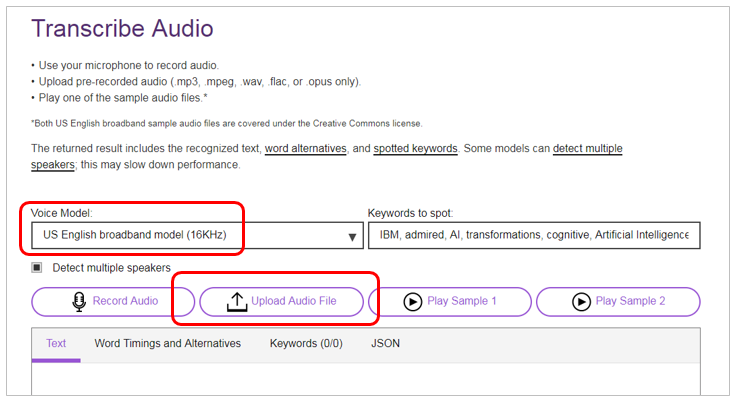Image resolution: width=735 pixels, height=400 pixels.
Task: Click the upload arrow icon
Action: coord(236,301)
